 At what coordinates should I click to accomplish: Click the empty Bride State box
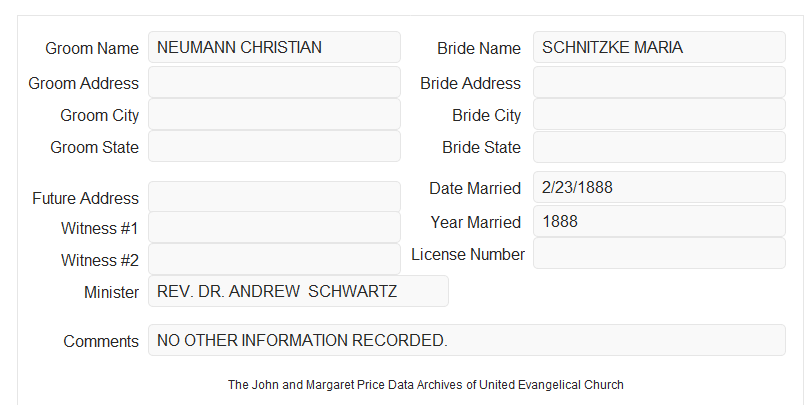(659, 147)
